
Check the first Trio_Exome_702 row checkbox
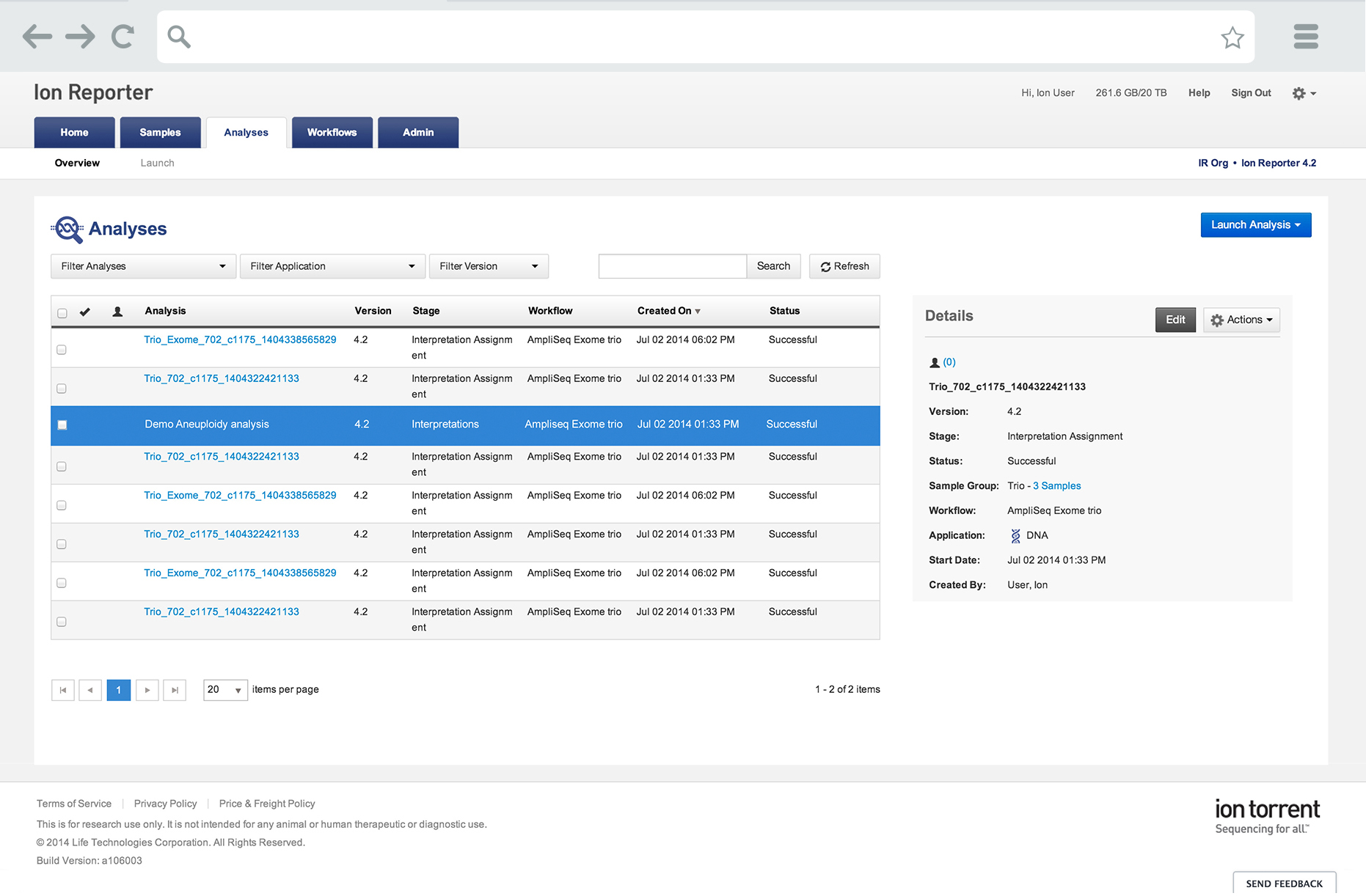[62, 350]
